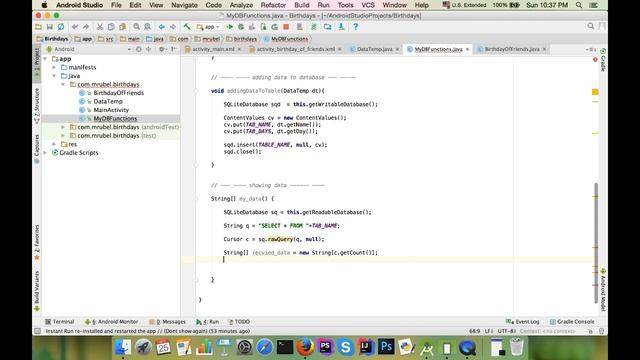Viewport: 640px width, 360px height.
Task: Click the Redo arrow in toolbar
Action: (x=86, y=27)
